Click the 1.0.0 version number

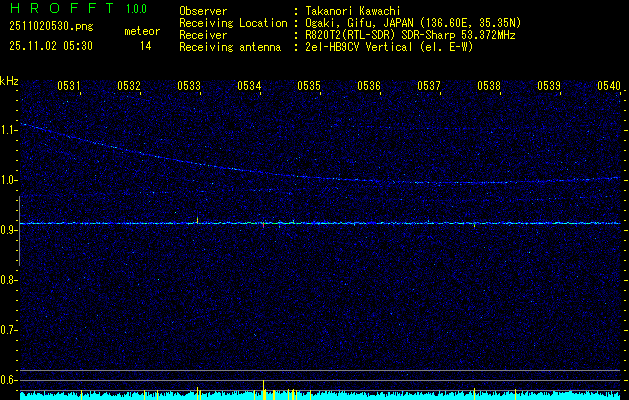pyautogui.click(x=136, y=9)
